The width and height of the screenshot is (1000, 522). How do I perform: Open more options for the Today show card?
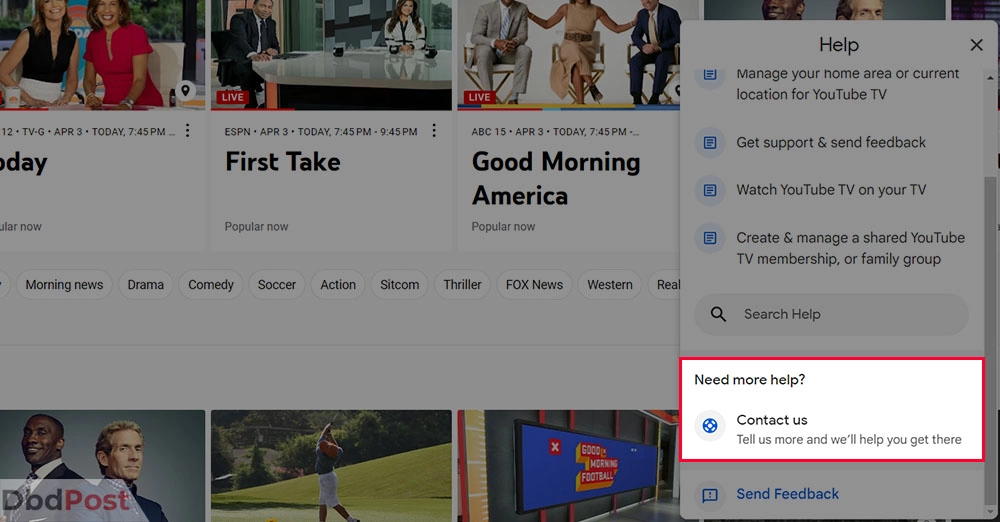pos(188,131)
